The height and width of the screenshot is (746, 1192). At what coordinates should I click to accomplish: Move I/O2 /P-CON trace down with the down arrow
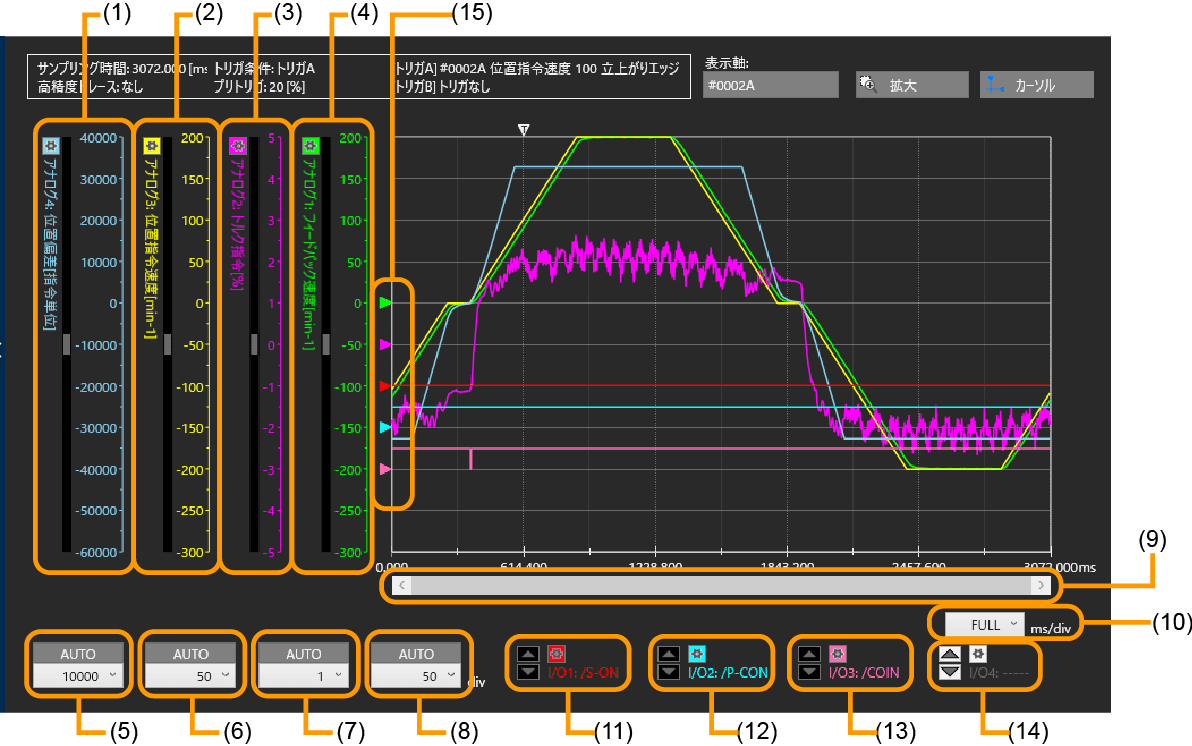tap(669, 672)
